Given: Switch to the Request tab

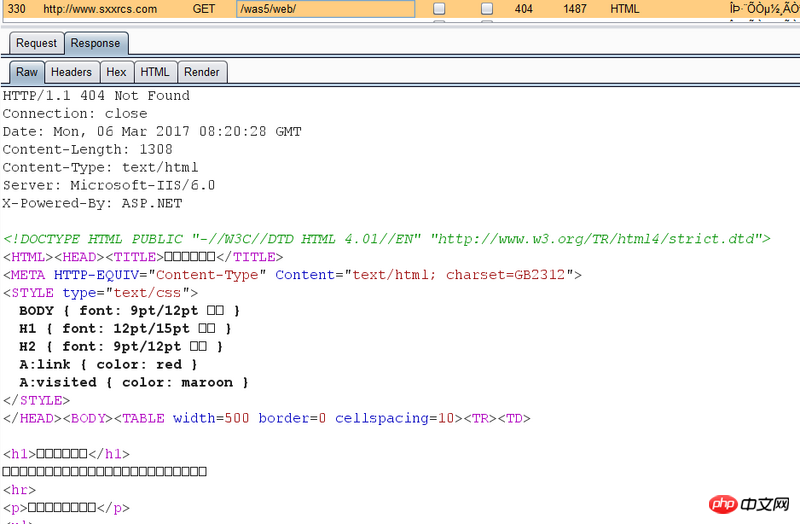Looking at the screenshot, I should click(36, 43).
